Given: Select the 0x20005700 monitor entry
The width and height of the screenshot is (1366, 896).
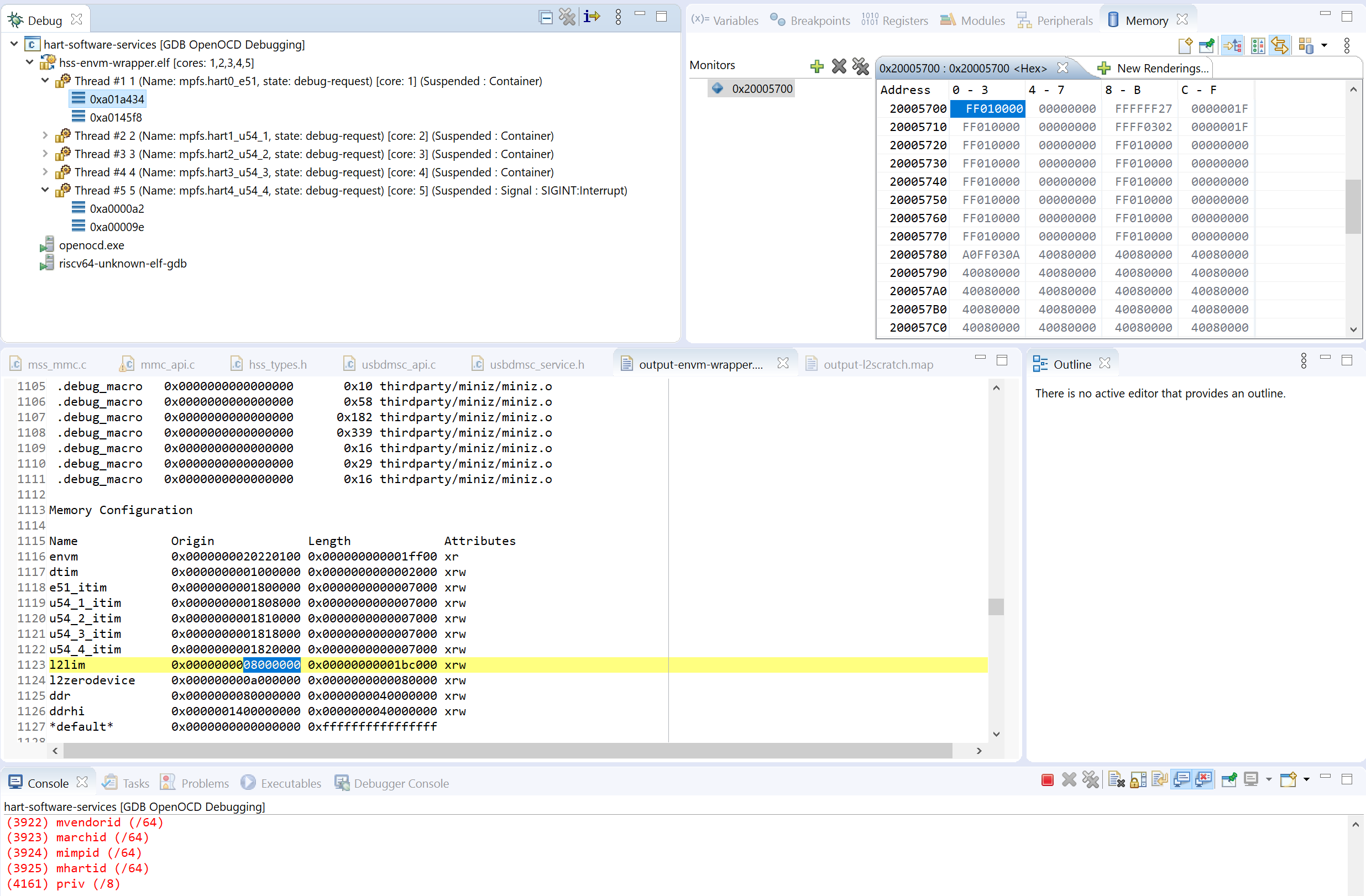Looking at the screenshot, I should click(762, 88).
